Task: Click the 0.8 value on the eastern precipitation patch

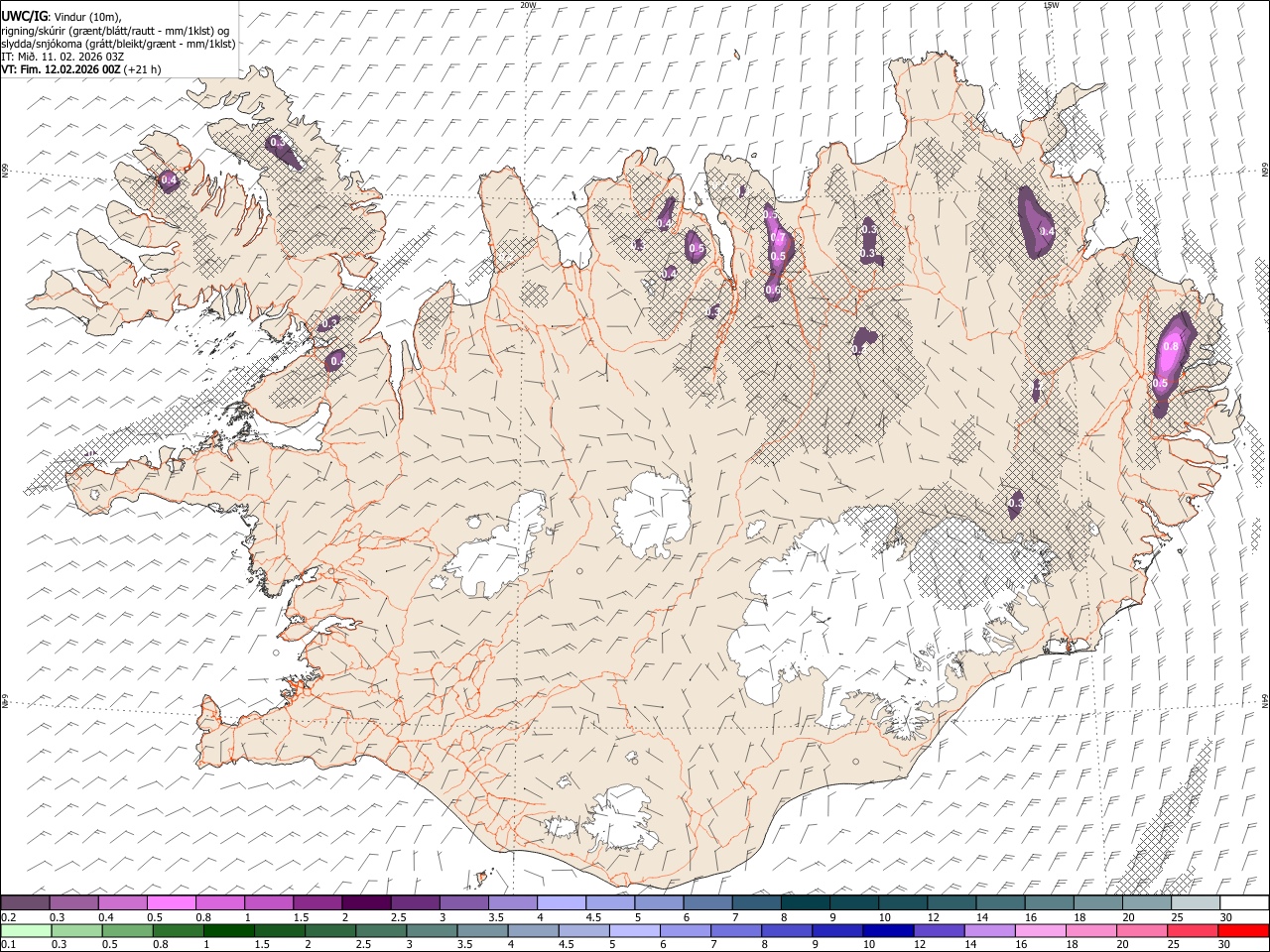Action: [1171, 347]
